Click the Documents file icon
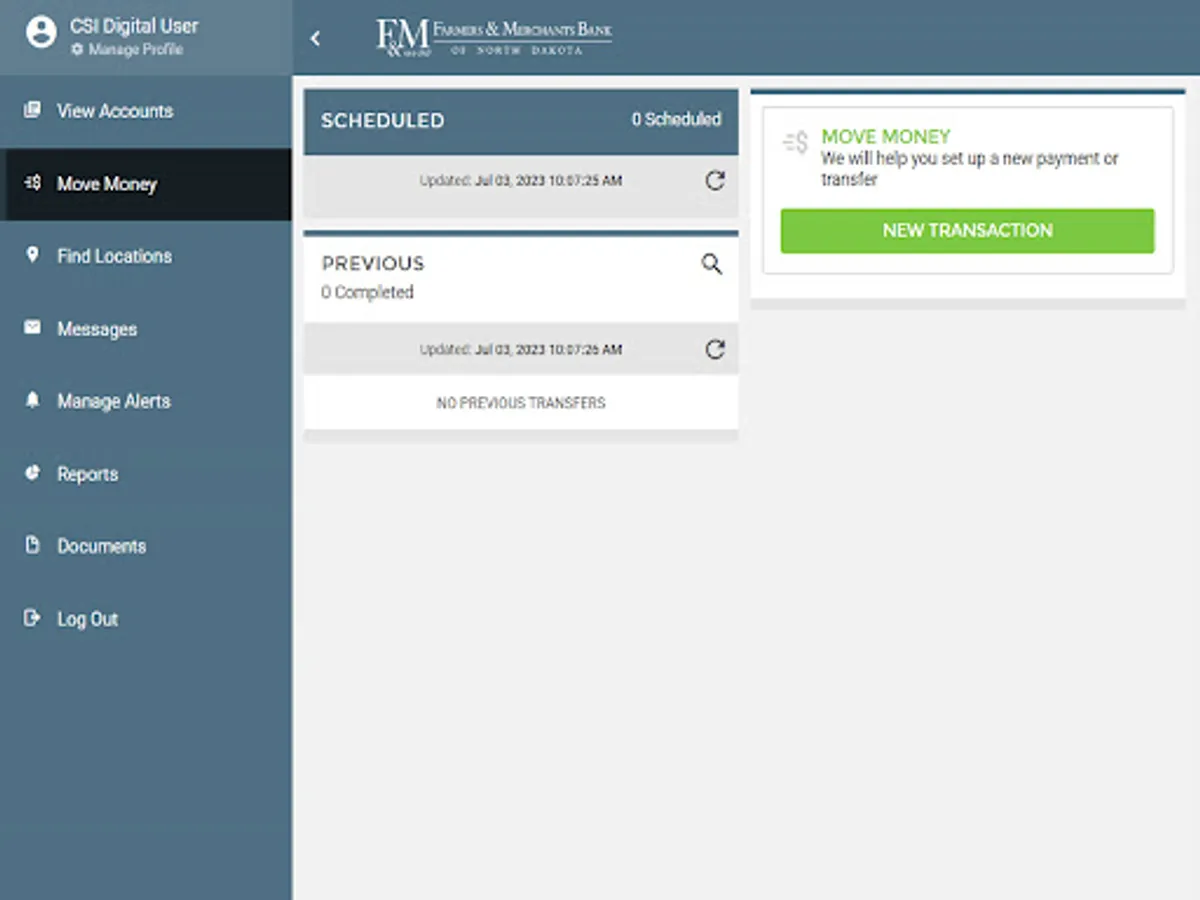The height and width of the screenshot is (900, 1200). click(x=30, y=546)
